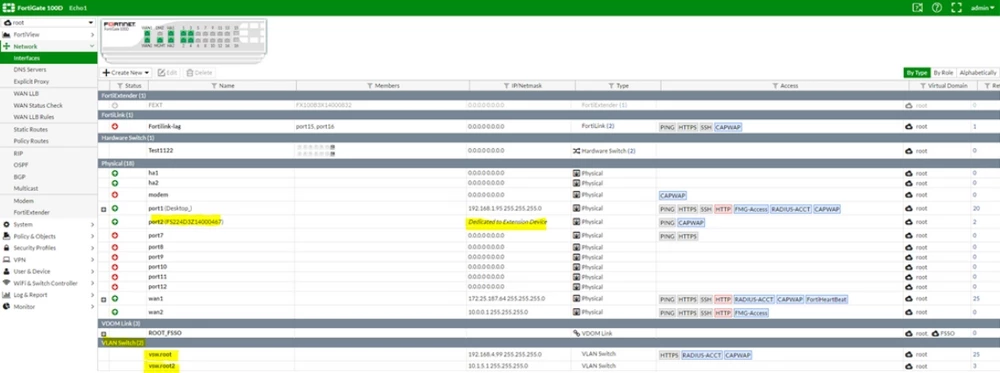Open the root VDOM dropdown

coord(48,22)
